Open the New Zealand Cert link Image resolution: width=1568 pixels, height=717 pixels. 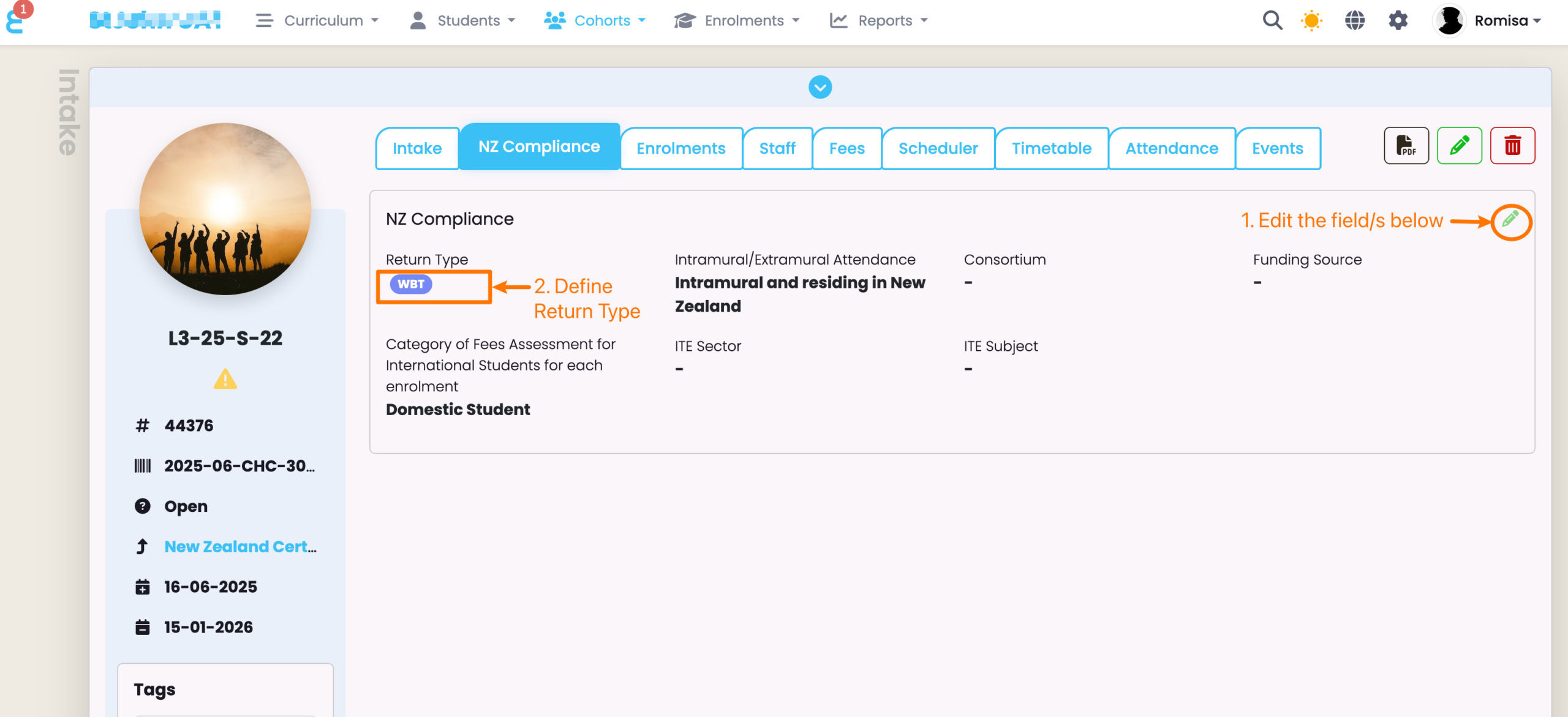click(x=240, y=546)
